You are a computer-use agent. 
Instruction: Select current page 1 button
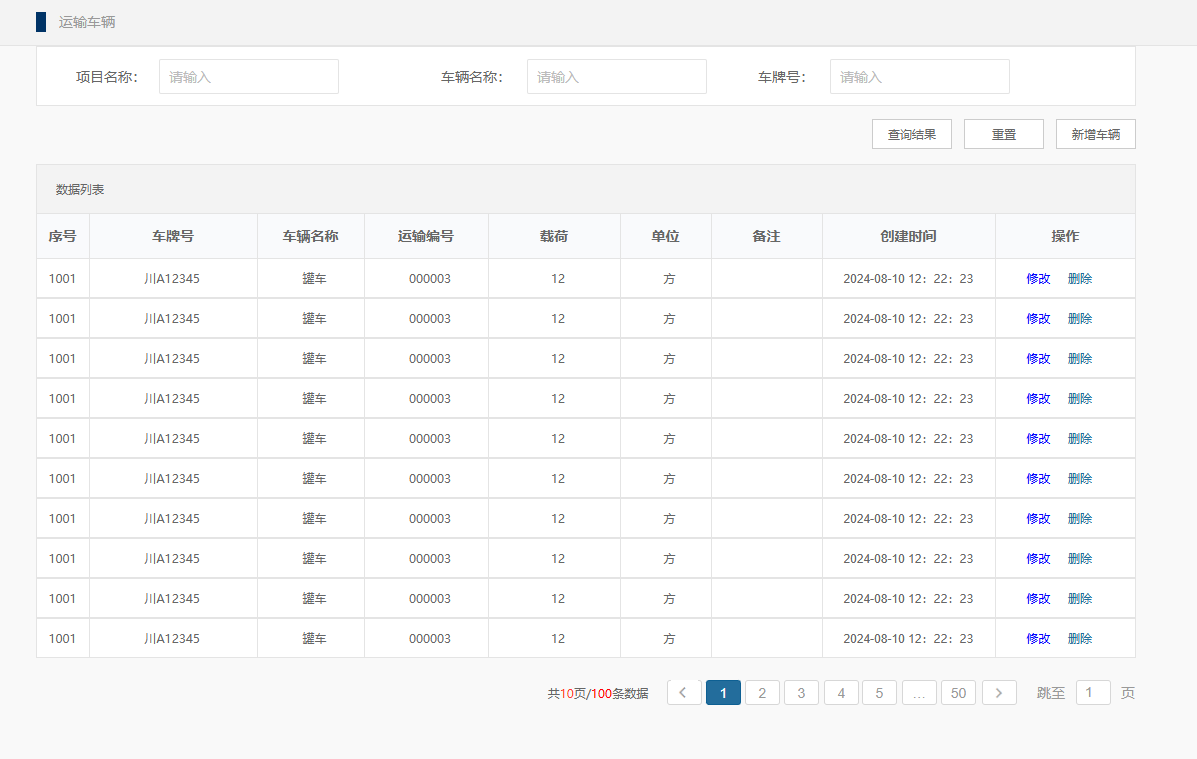(723, 693)
